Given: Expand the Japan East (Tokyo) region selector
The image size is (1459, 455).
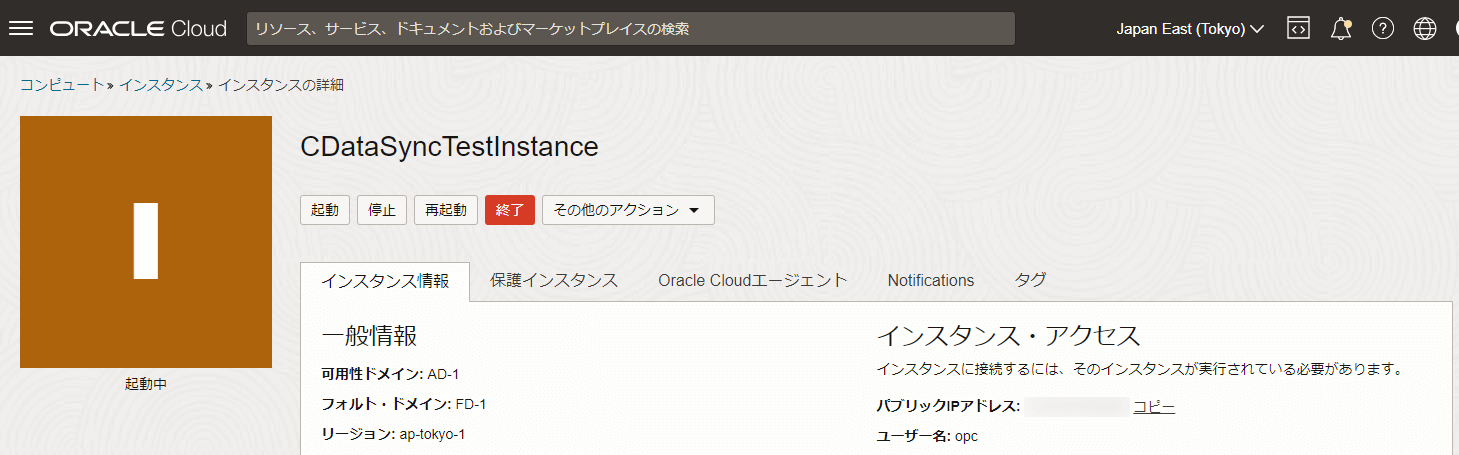Looking at the screenshot, I should tap(1190, 29).
